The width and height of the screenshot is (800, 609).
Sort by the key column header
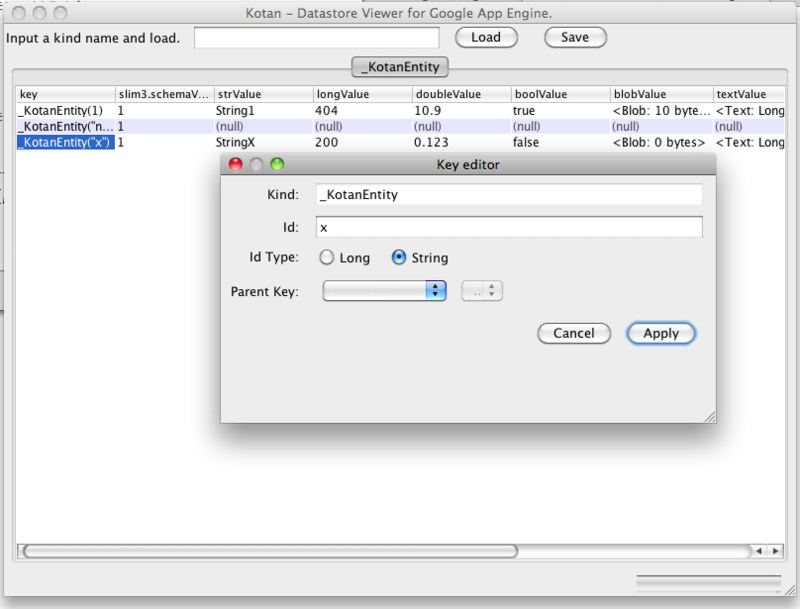[x=65, y=94]
